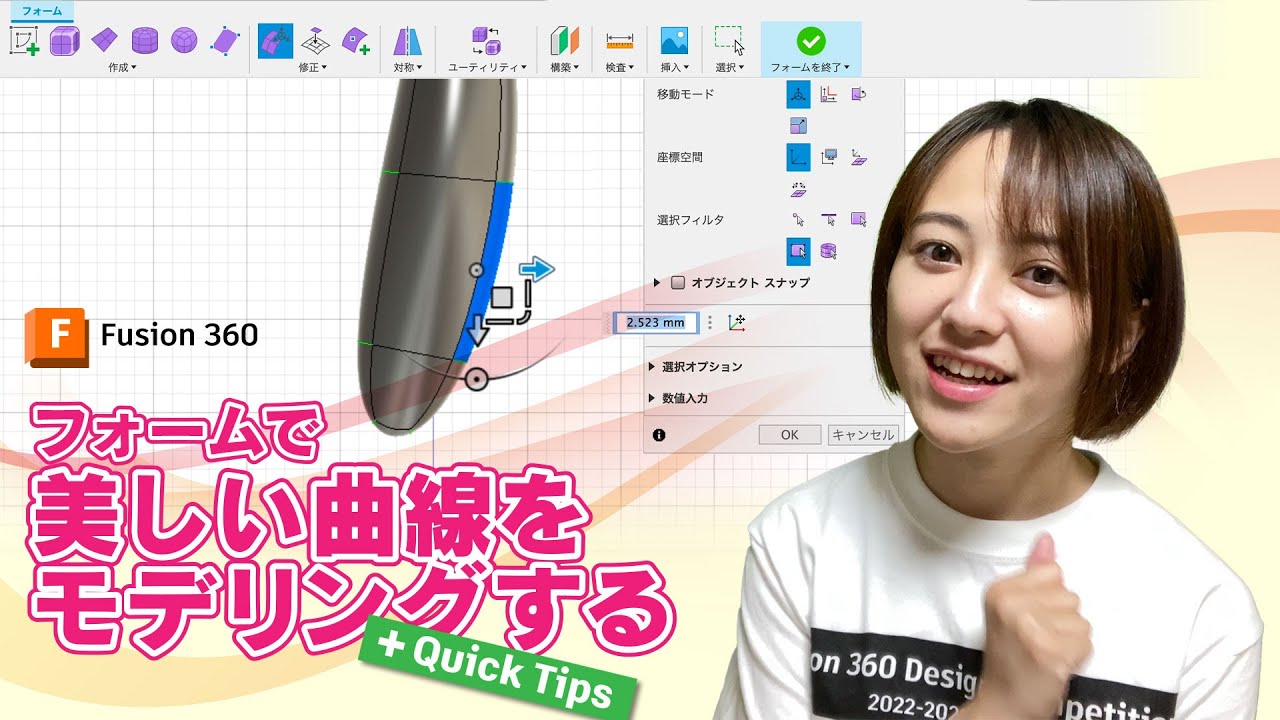This screenshot has height=720, width=1280.
Task: Click the blue right arrow manipulator
Action: 537,268
